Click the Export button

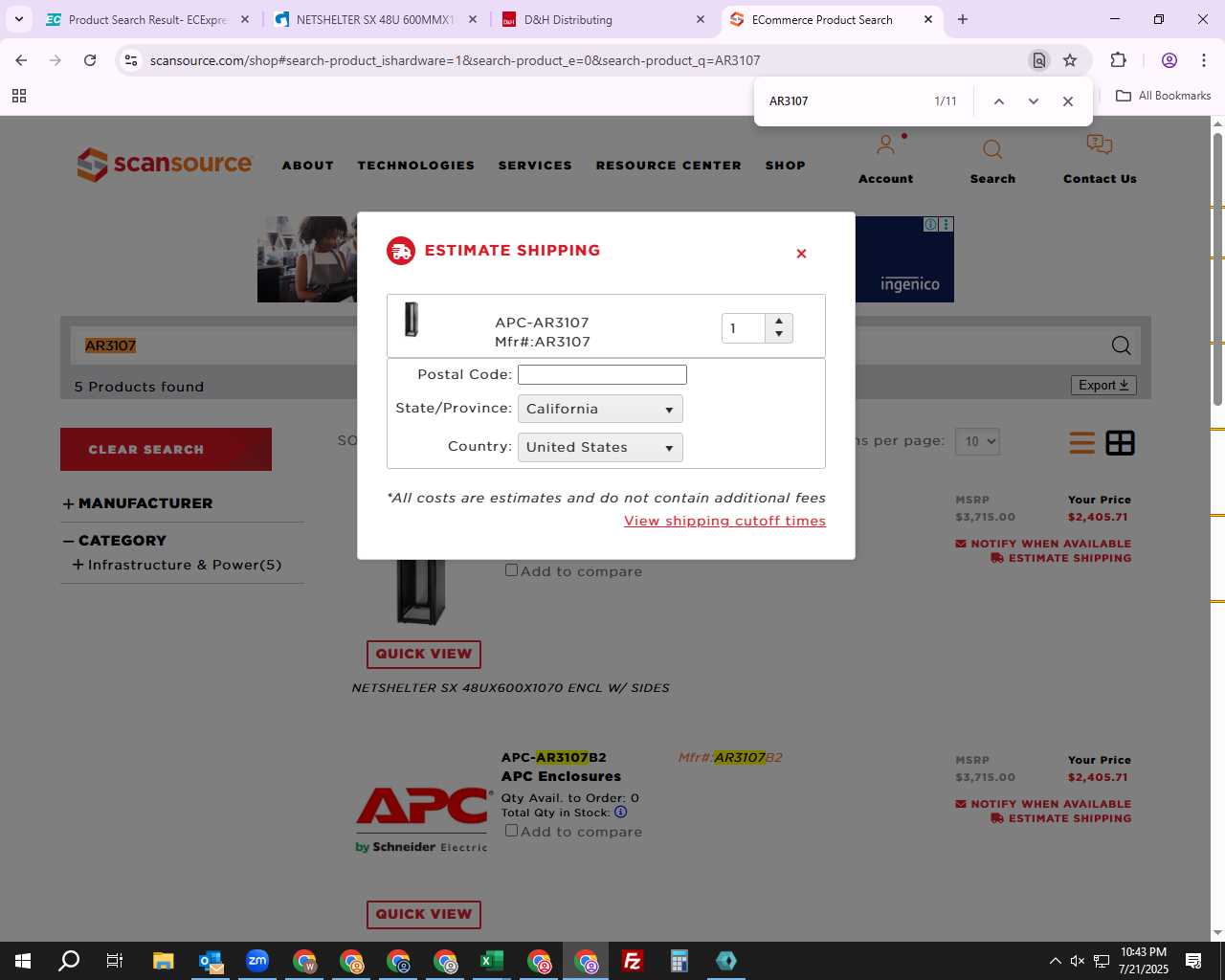(x=1103, y=385)
